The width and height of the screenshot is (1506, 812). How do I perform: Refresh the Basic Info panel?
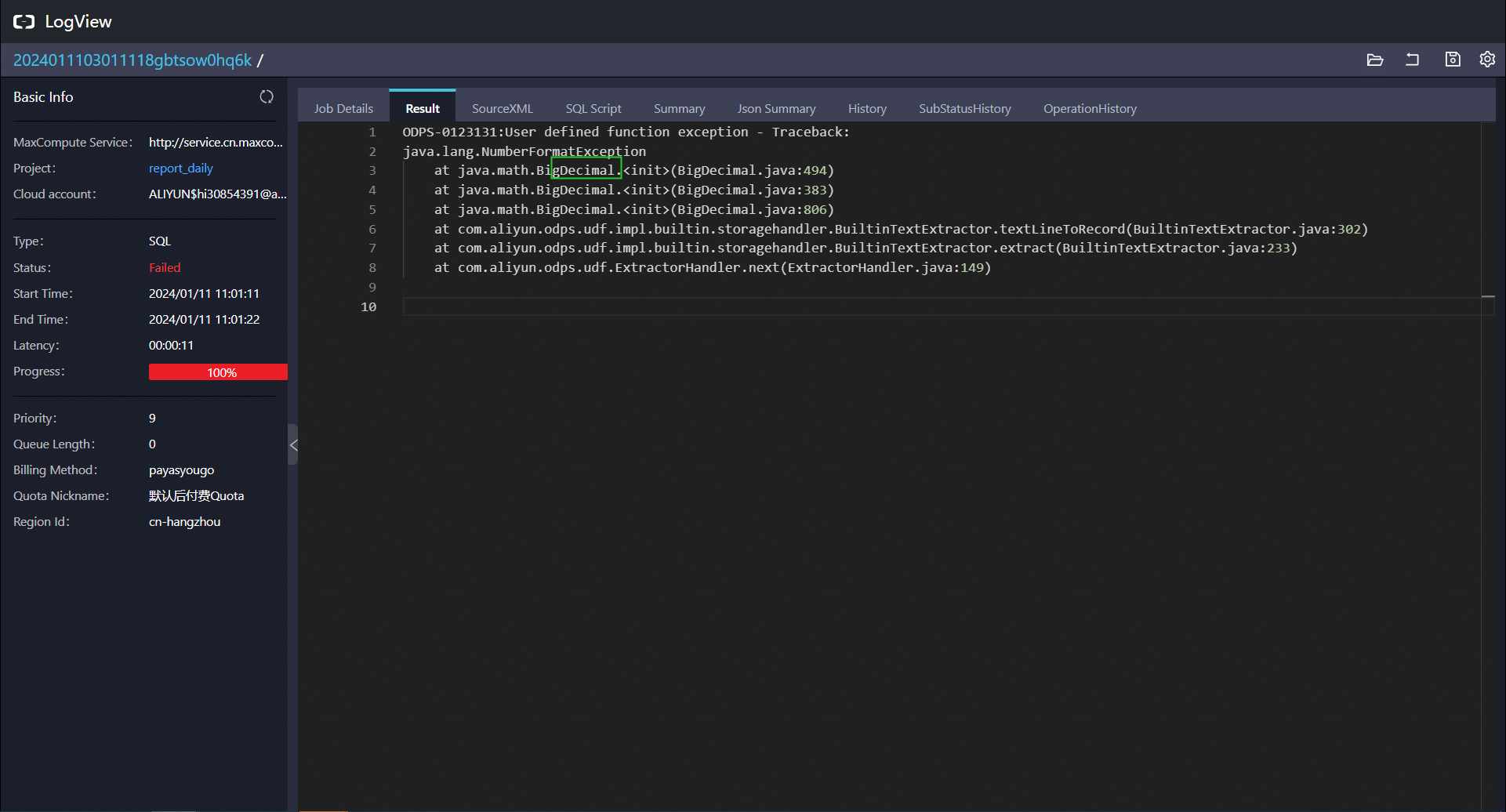point(267,96)
